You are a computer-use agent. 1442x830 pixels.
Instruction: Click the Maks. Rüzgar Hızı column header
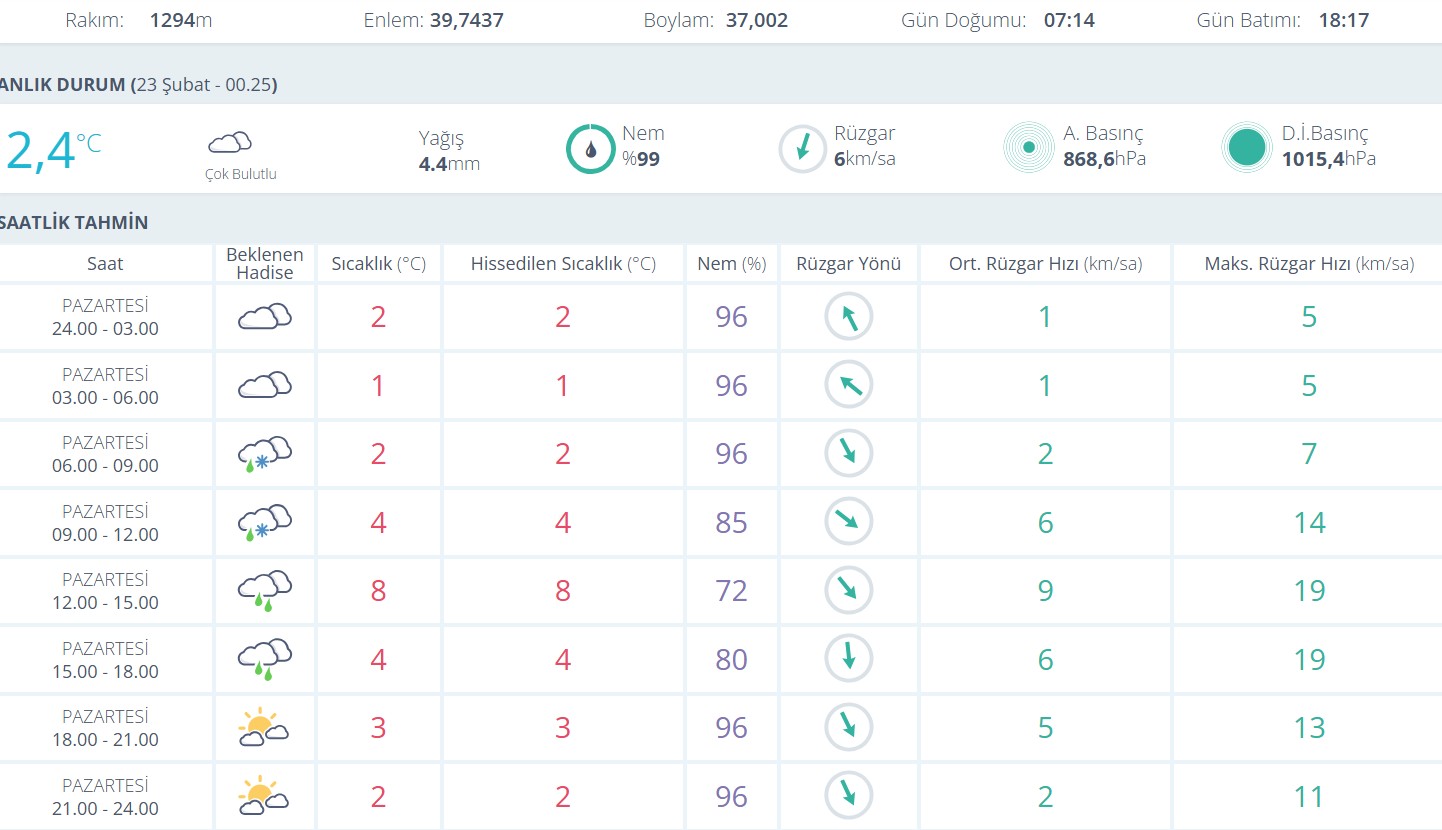1308,264
